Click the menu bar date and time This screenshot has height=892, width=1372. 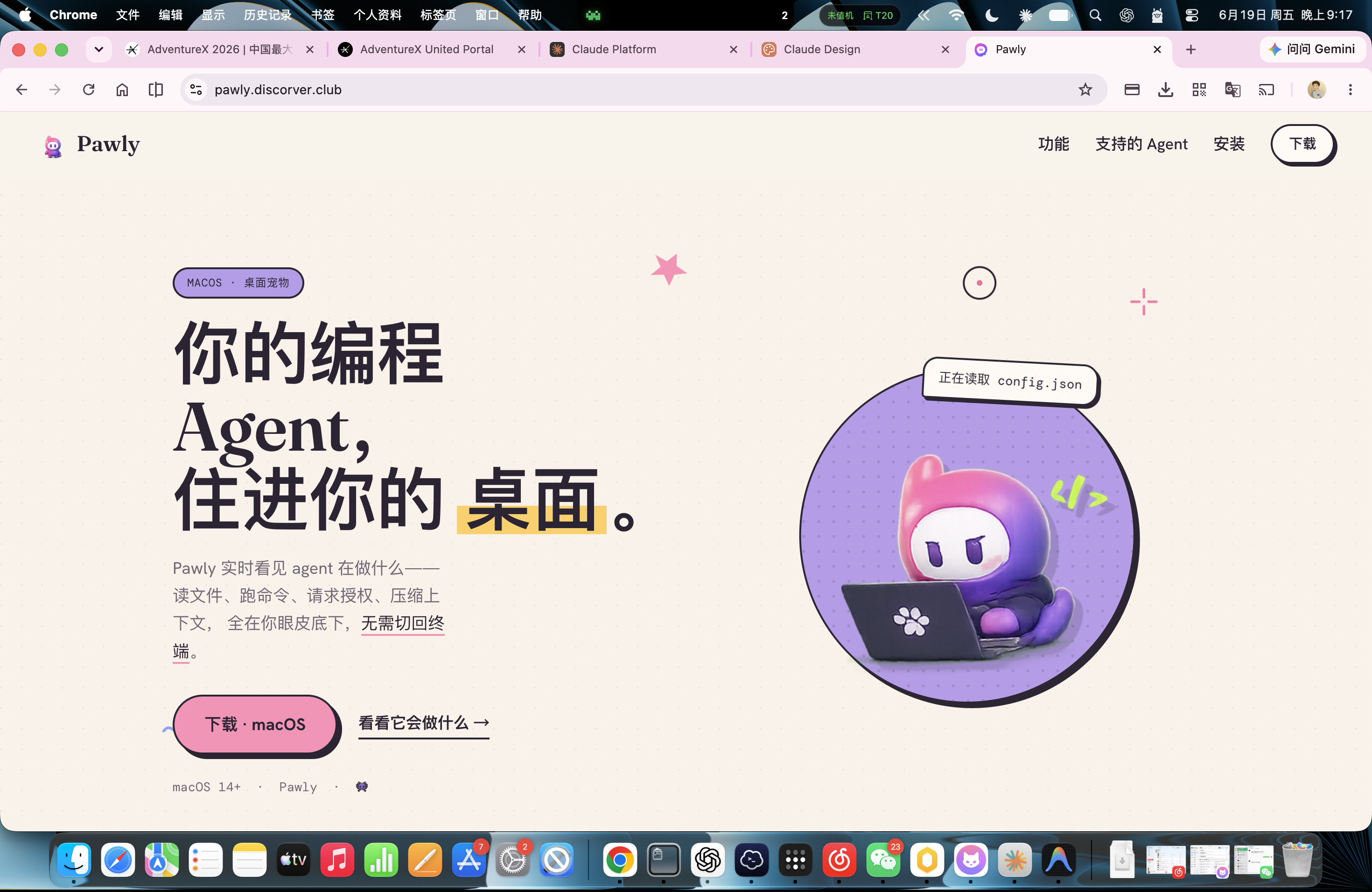1285,15
